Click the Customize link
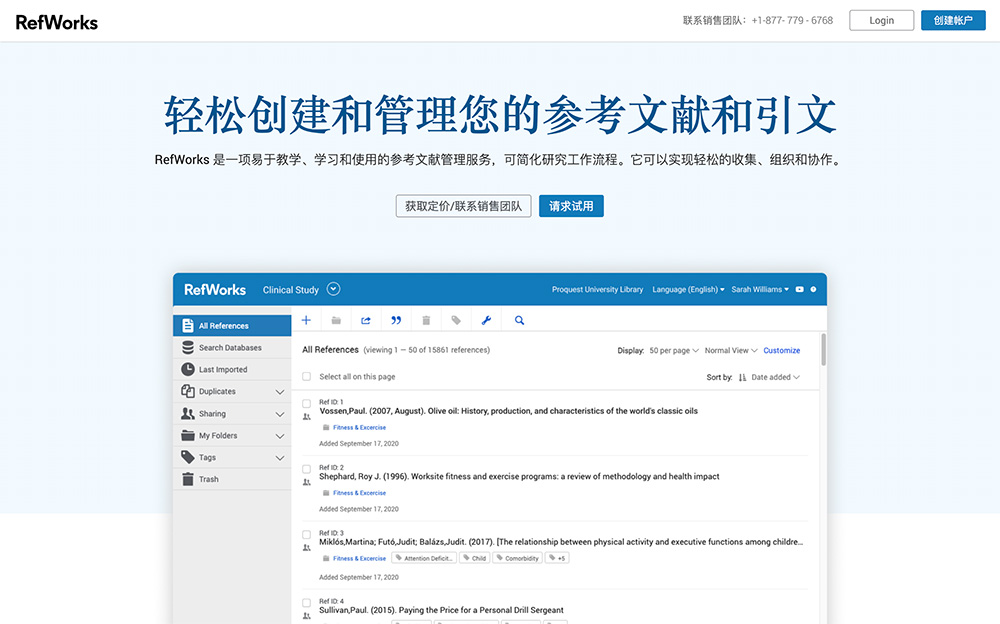The width and height of the screenshot is (1000, 624). pyautogui.click(x=781, y=350)
